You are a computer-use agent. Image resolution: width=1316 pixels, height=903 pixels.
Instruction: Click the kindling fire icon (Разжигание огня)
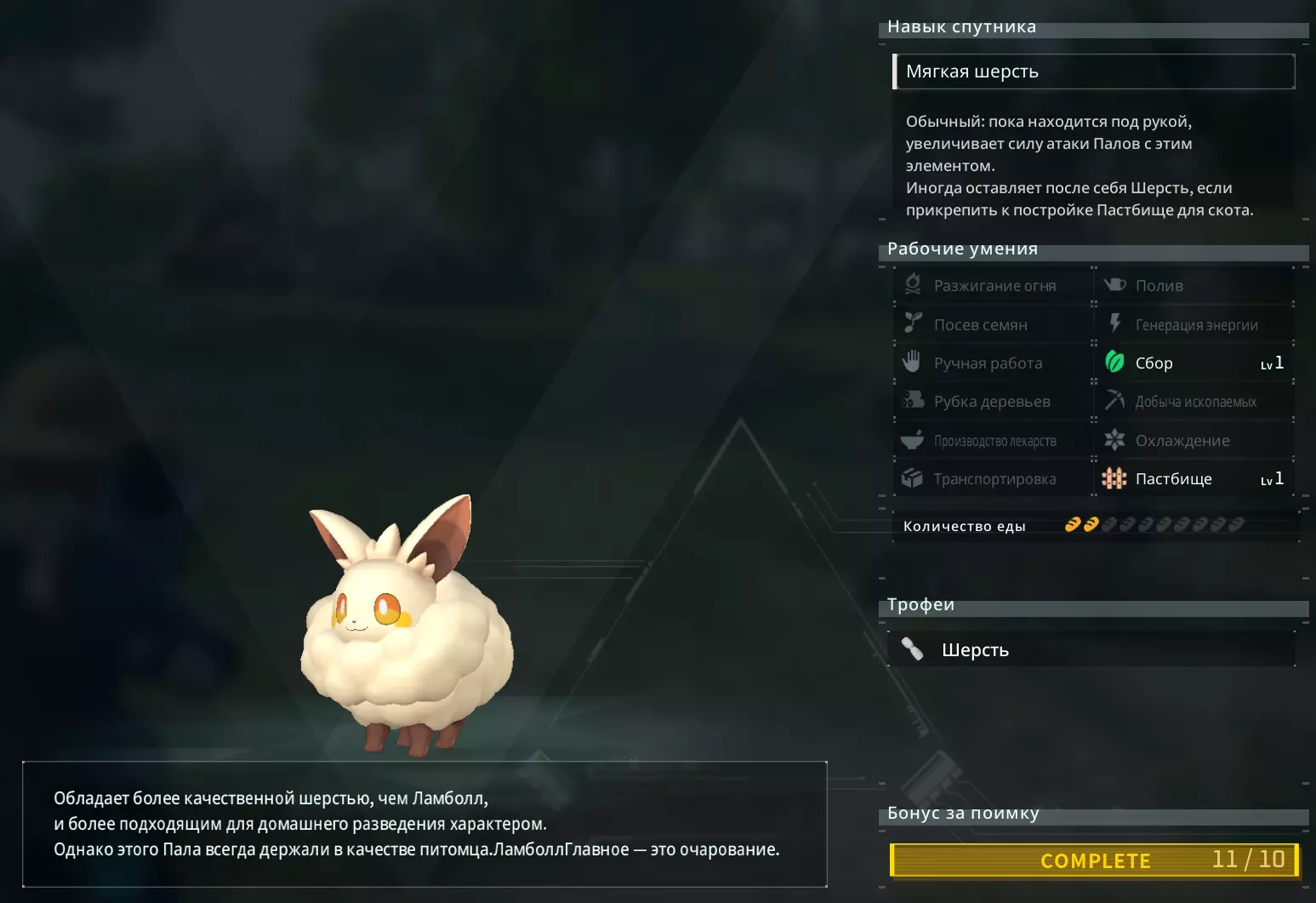pos(913,284)
